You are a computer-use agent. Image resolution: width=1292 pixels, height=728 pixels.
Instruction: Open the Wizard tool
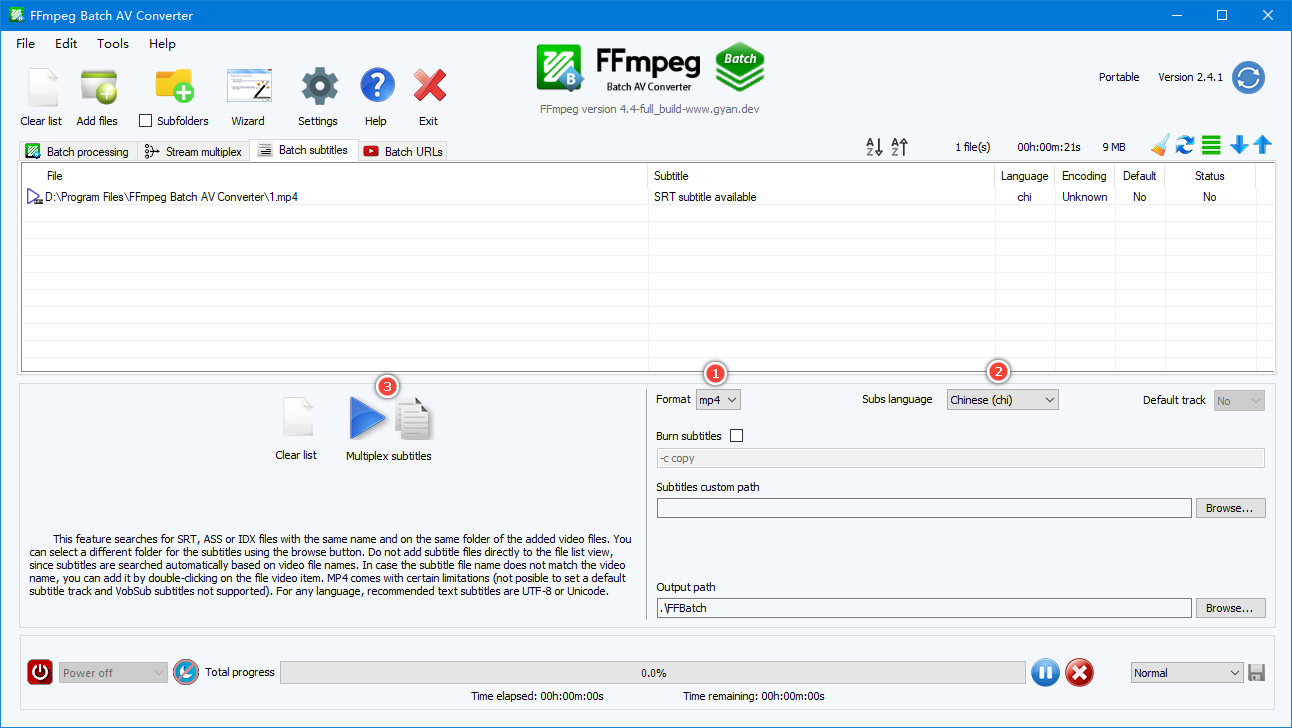tap(248, 89)
